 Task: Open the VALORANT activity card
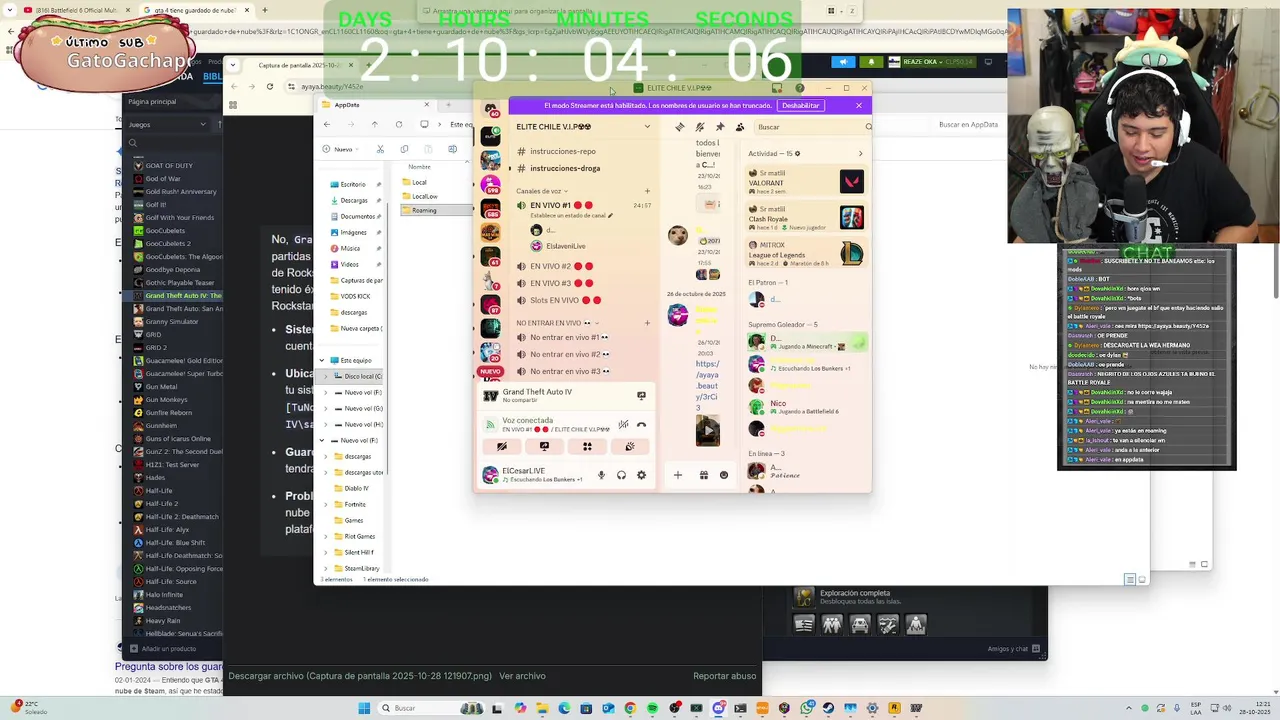pos(805,180)
